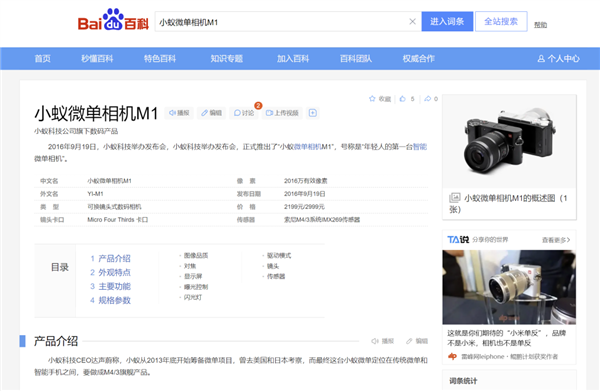Select the value YI-M1 in 外文名 row
Image resolution: width=600 pixels, height=391 pixels.
(x=95, y=194)
